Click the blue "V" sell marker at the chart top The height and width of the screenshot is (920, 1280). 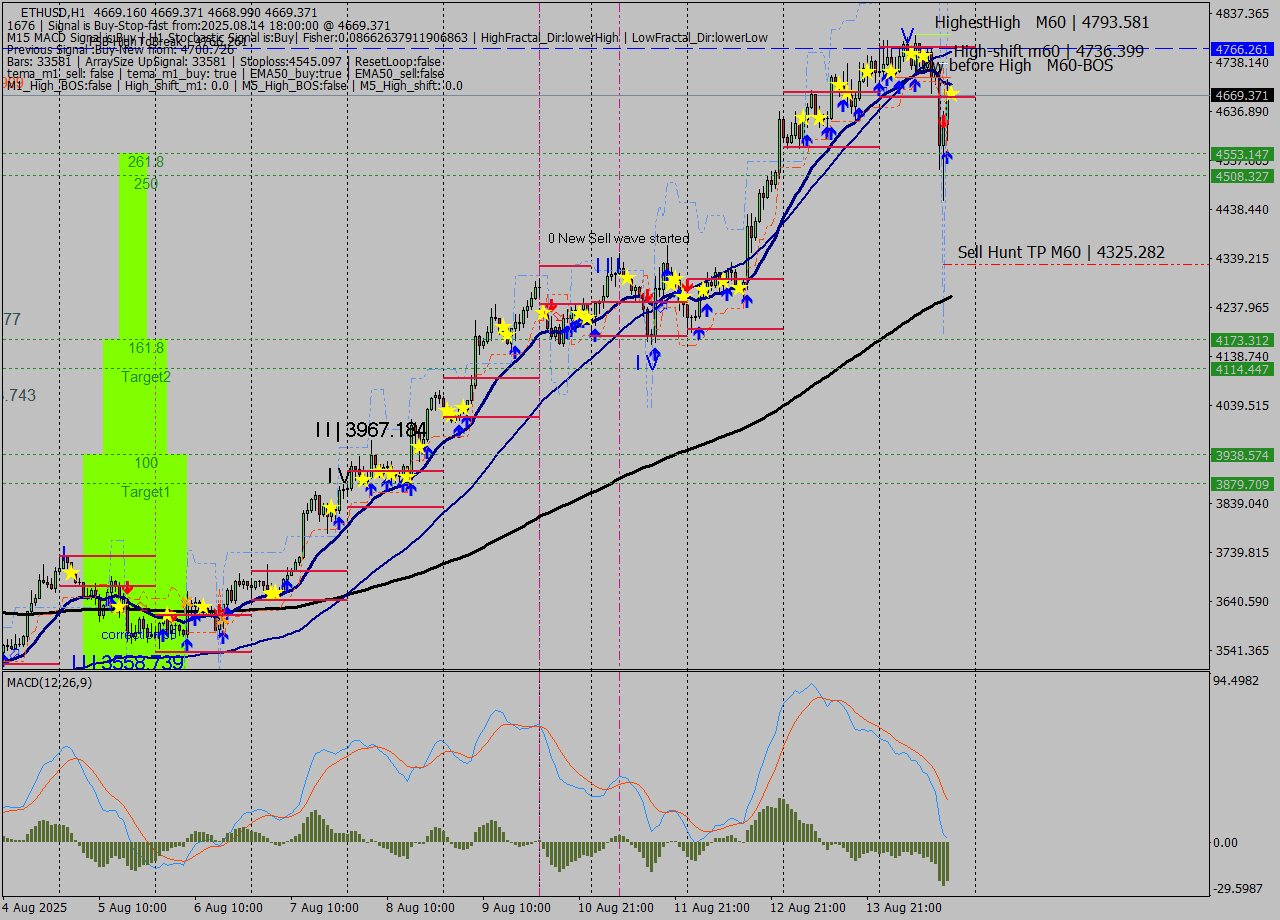click(907, 36)
